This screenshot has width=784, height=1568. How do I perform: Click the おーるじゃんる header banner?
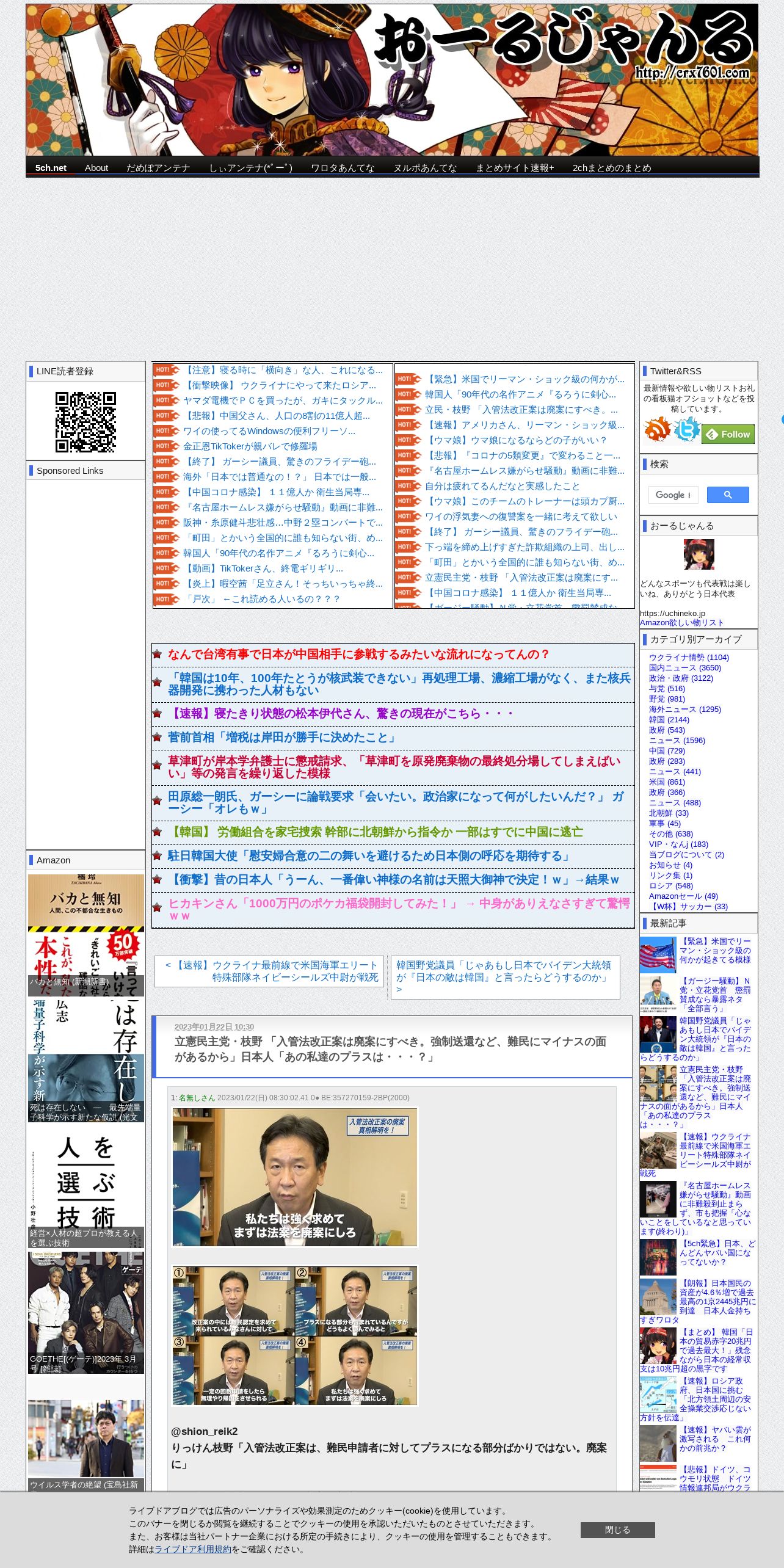(392, 80)
